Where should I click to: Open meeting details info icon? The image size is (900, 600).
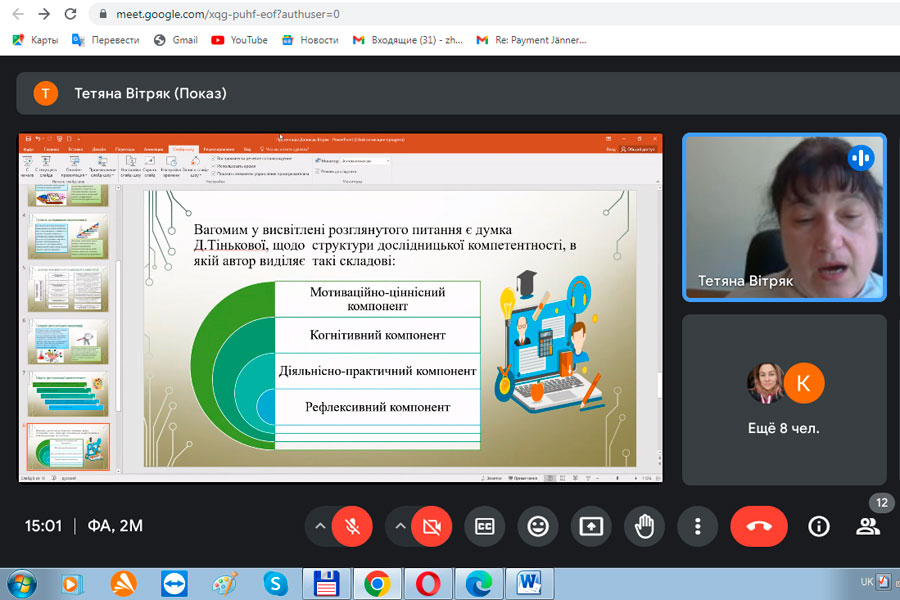click(x=818, y=526)
